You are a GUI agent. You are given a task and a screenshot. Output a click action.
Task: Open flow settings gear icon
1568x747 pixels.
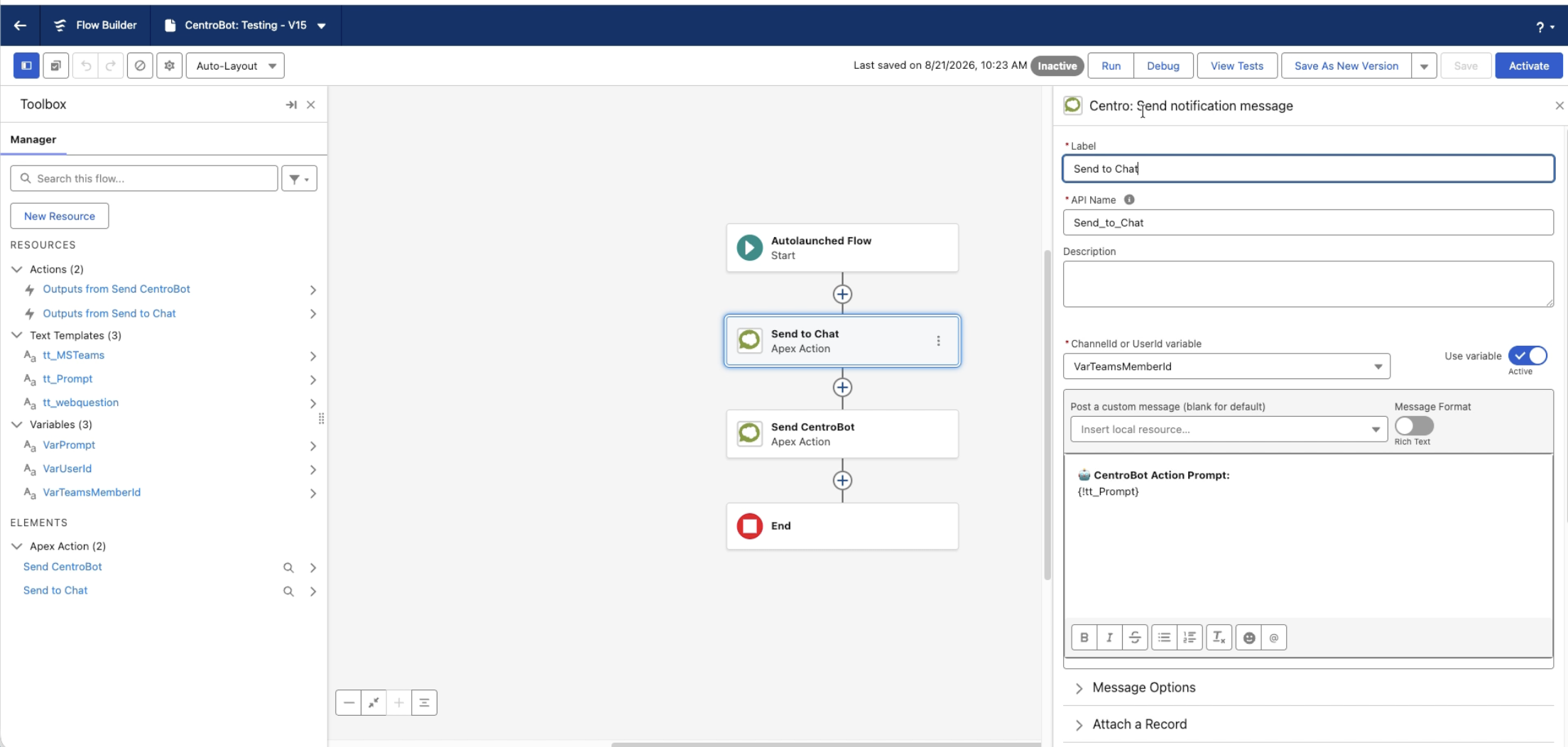point(169,66)
